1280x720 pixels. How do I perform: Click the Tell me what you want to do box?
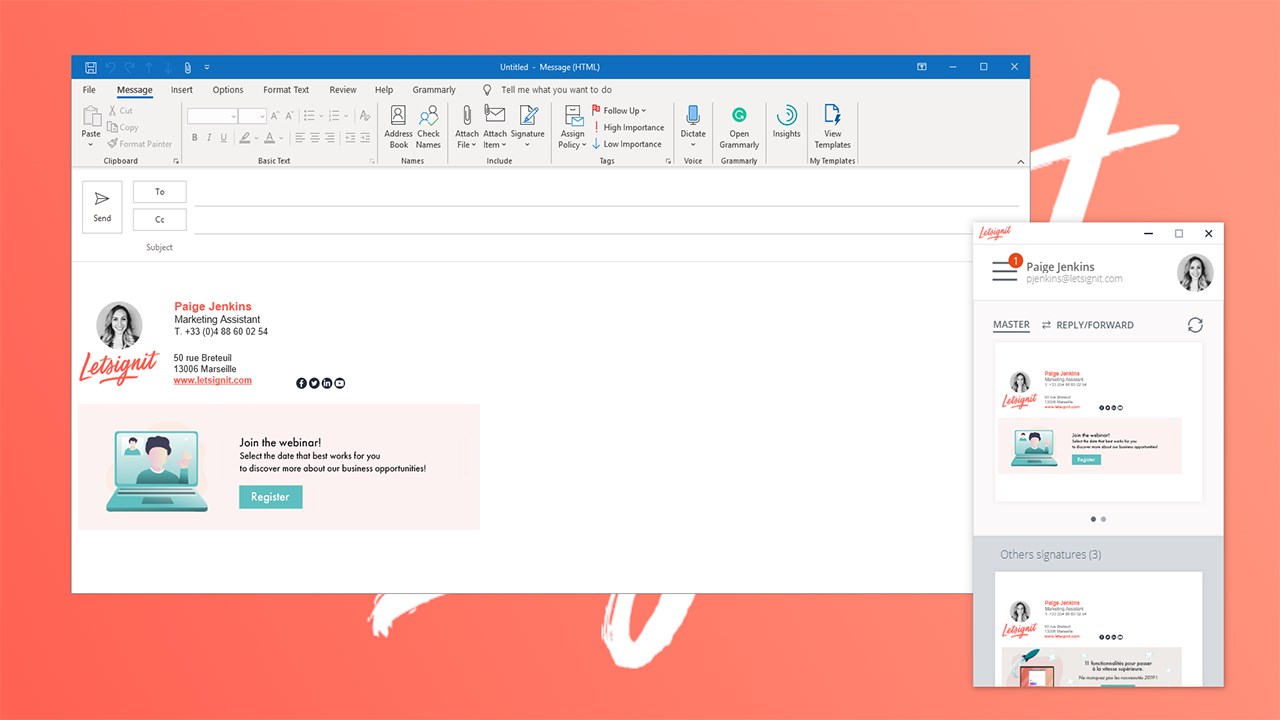[556, 90]
